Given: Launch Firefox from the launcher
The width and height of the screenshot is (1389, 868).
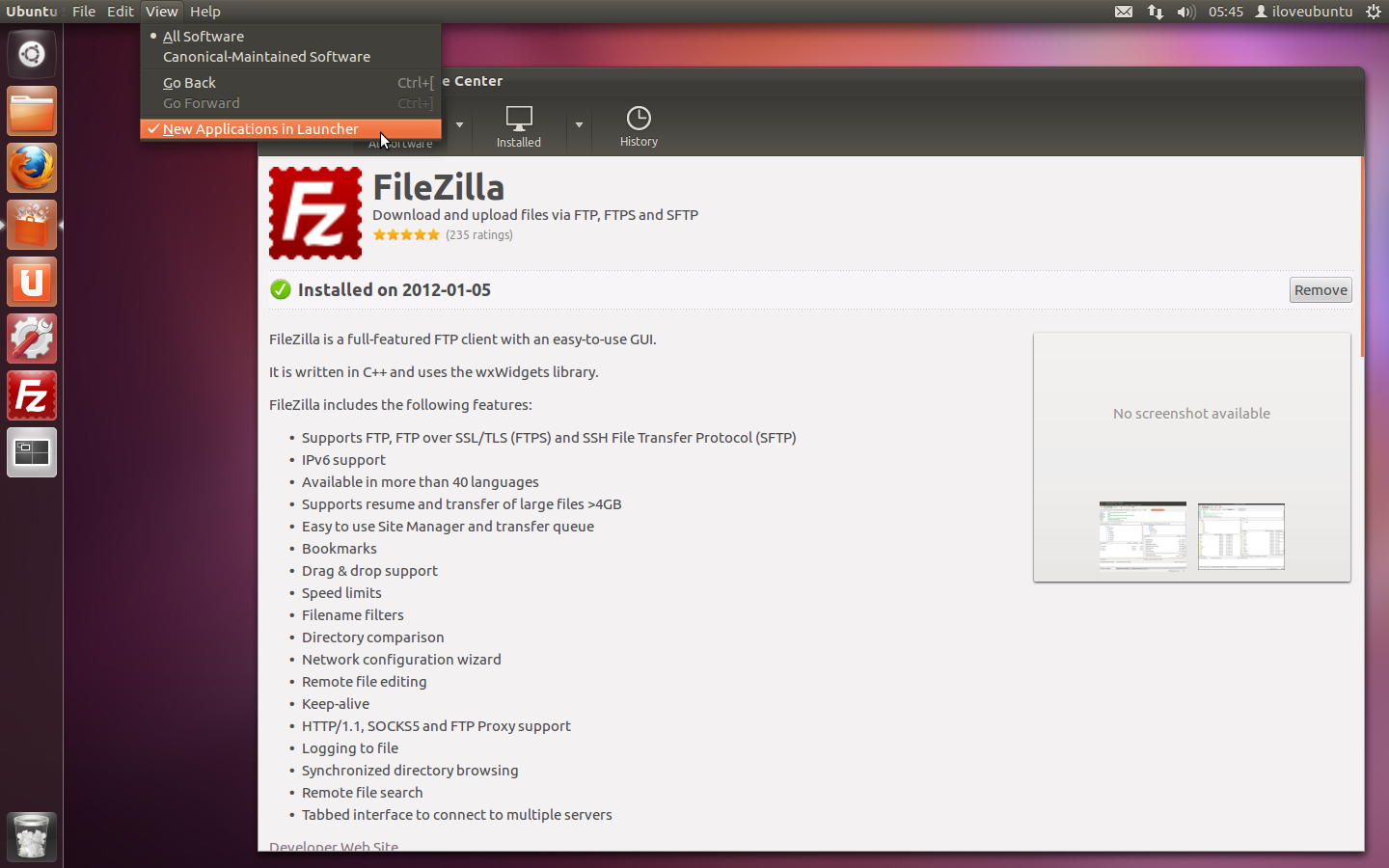Looking at the screenshot, I should click(x=32, y=168).
